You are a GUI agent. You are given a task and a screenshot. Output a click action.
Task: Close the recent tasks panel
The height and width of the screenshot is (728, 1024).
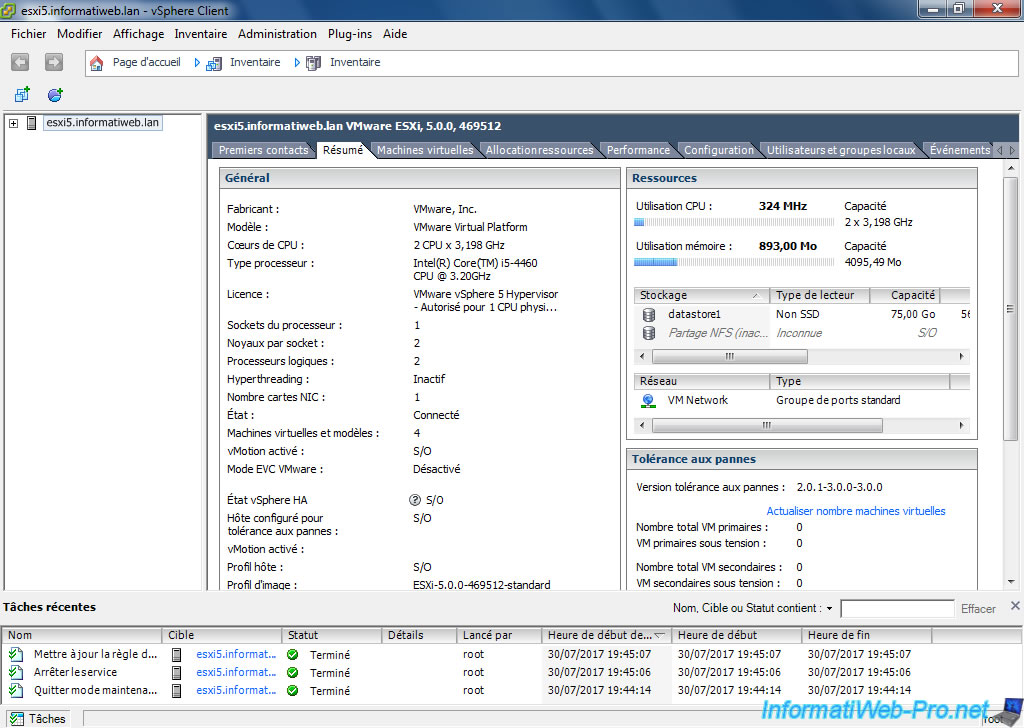pos(1015,606)
